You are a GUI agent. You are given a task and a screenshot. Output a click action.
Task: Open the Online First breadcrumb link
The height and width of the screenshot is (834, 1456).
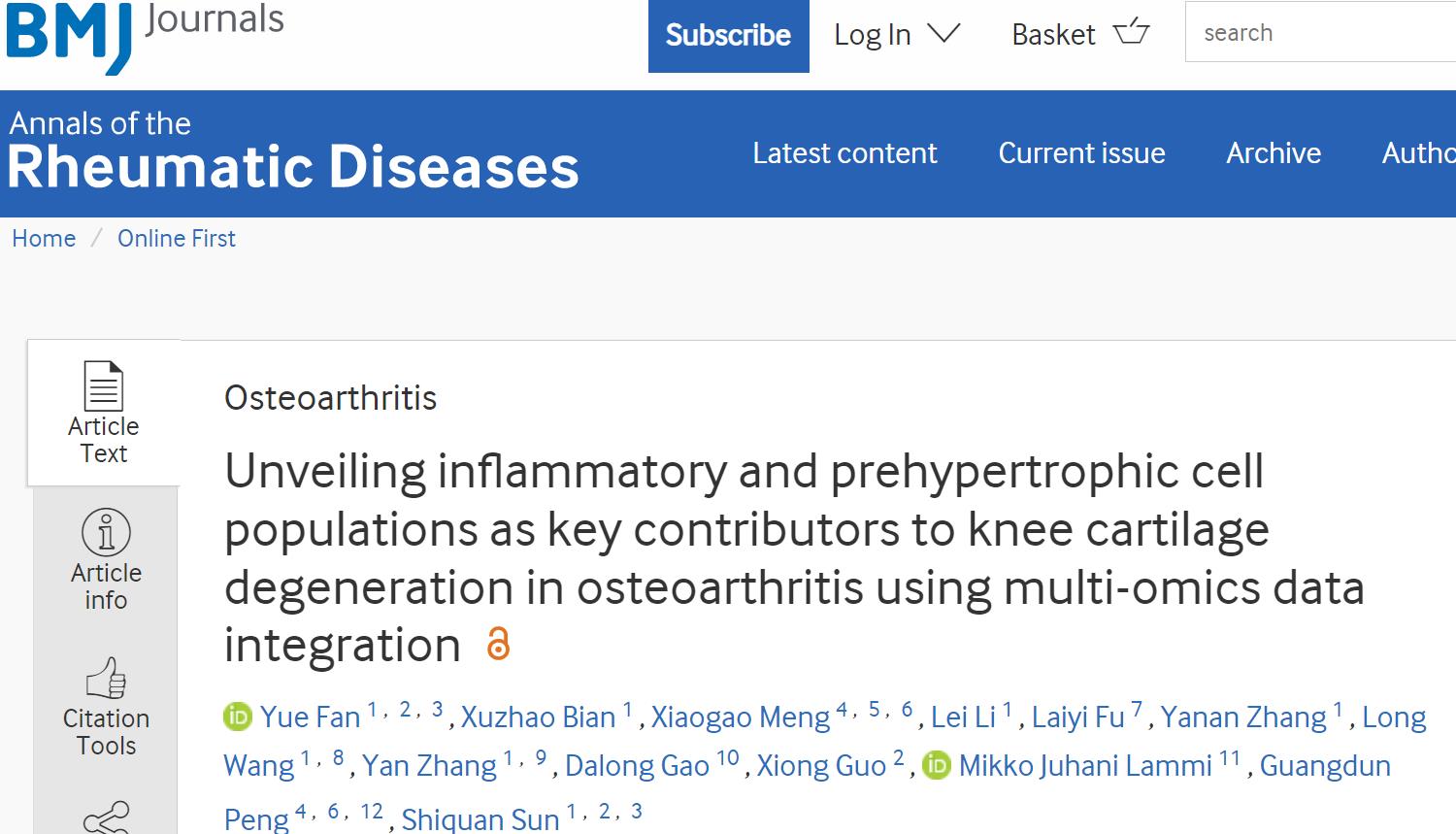coord(177,239)
